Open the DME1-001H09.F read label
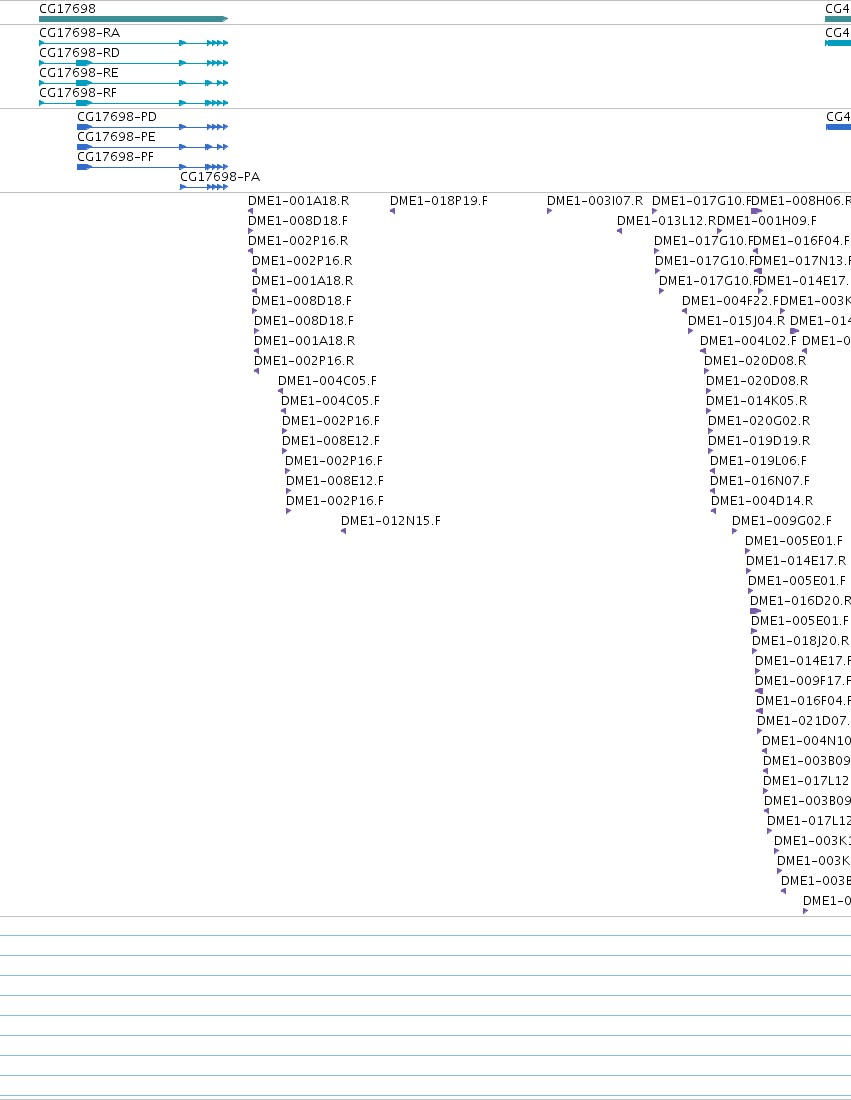The height and width of the screenshot is (1100, 851). point(767,221)
